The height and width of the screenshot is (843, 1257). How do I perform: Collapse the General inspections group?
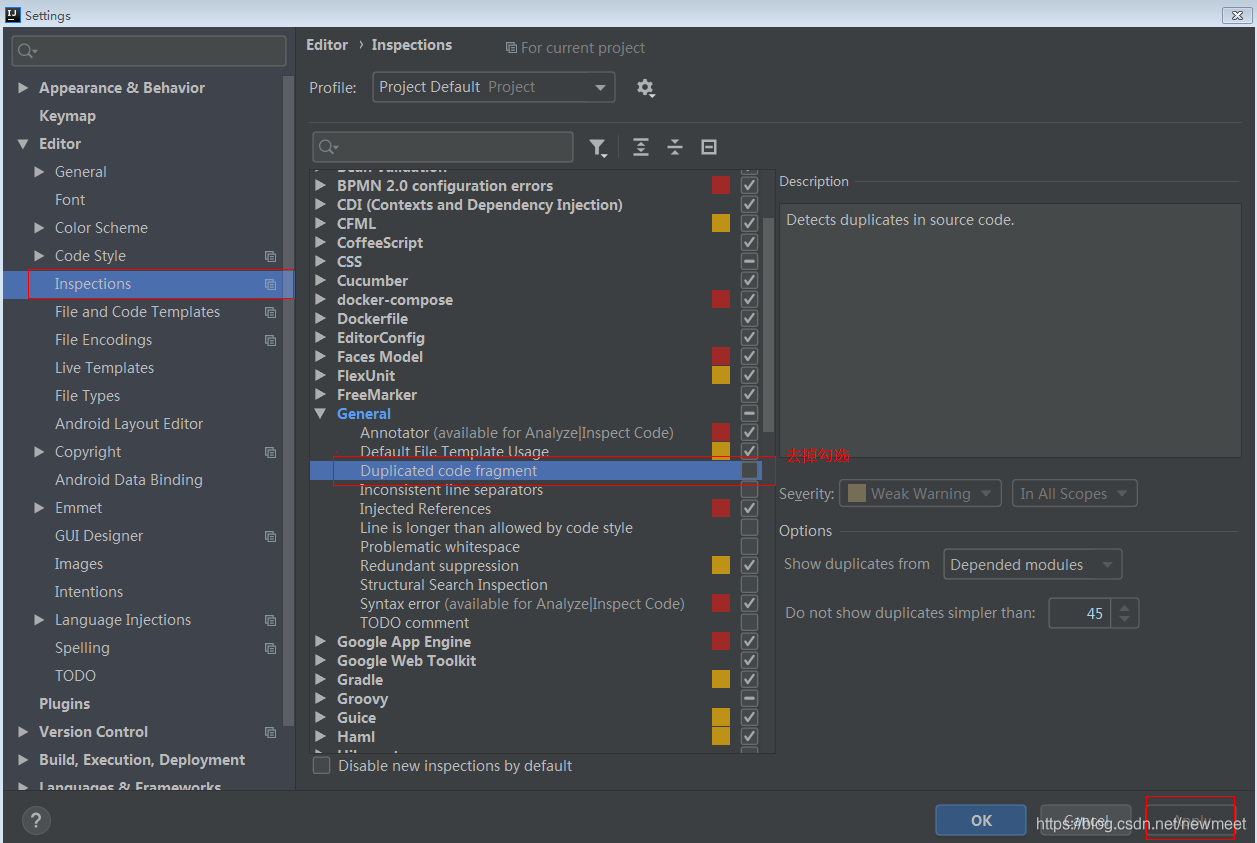320,414
